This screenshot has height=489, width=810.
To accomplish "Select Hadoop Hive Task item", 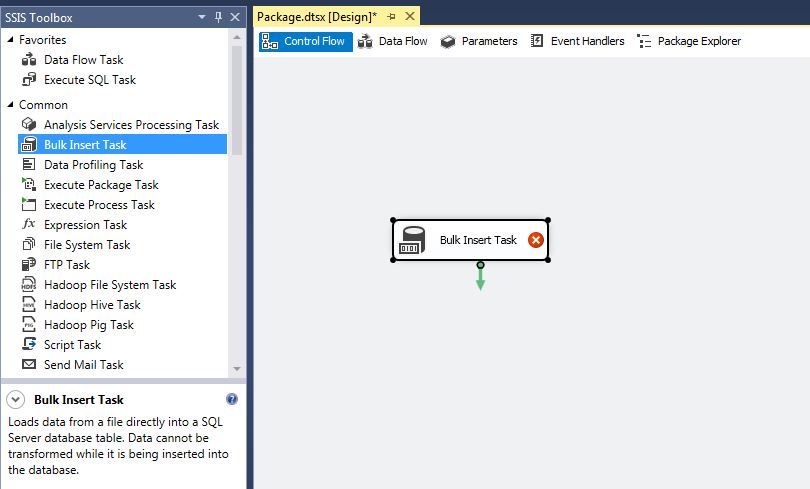I will (92, 305).
